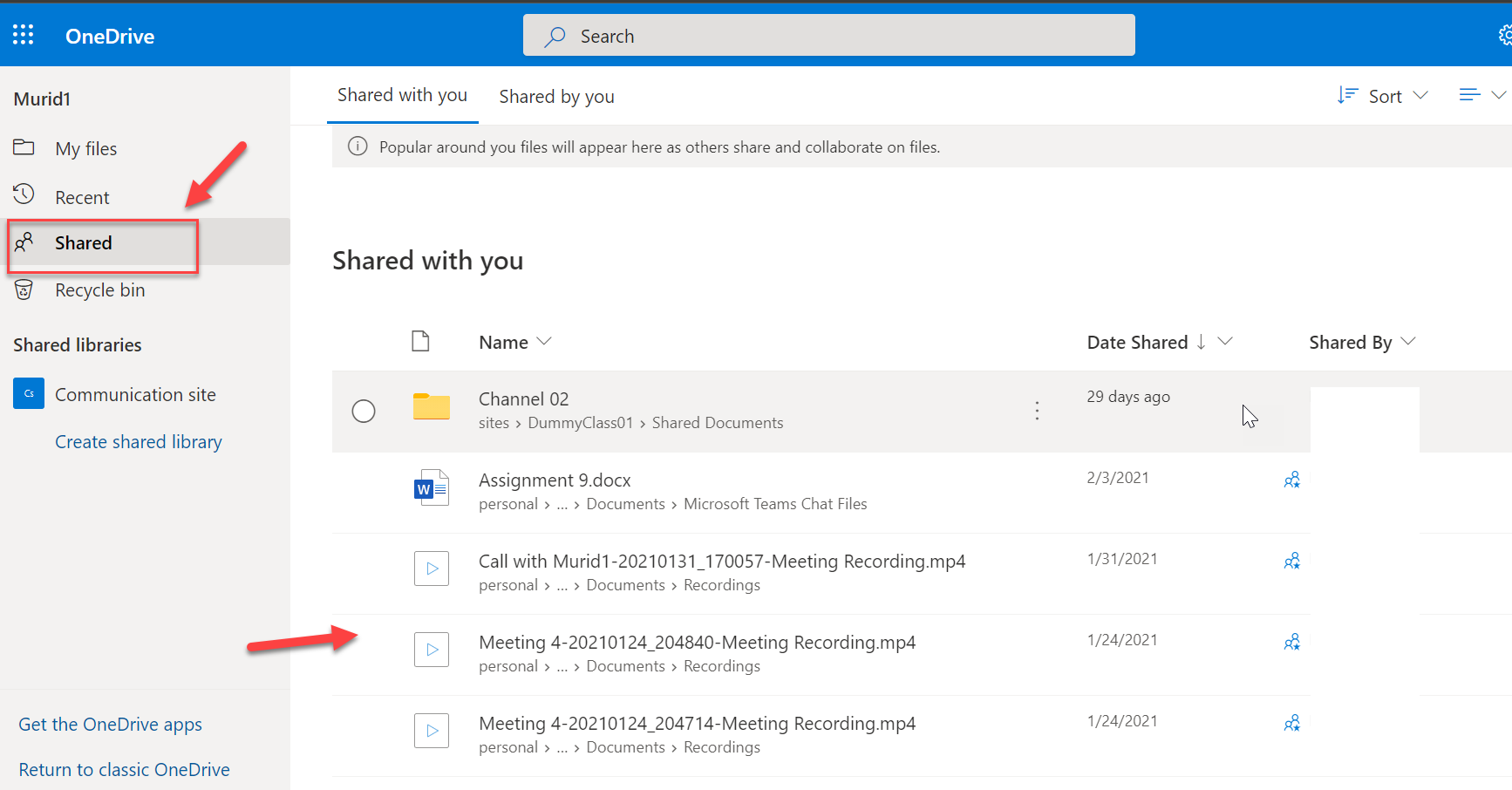
Task: Expand the Shared By column dropdown
Action: (1408, 342)
